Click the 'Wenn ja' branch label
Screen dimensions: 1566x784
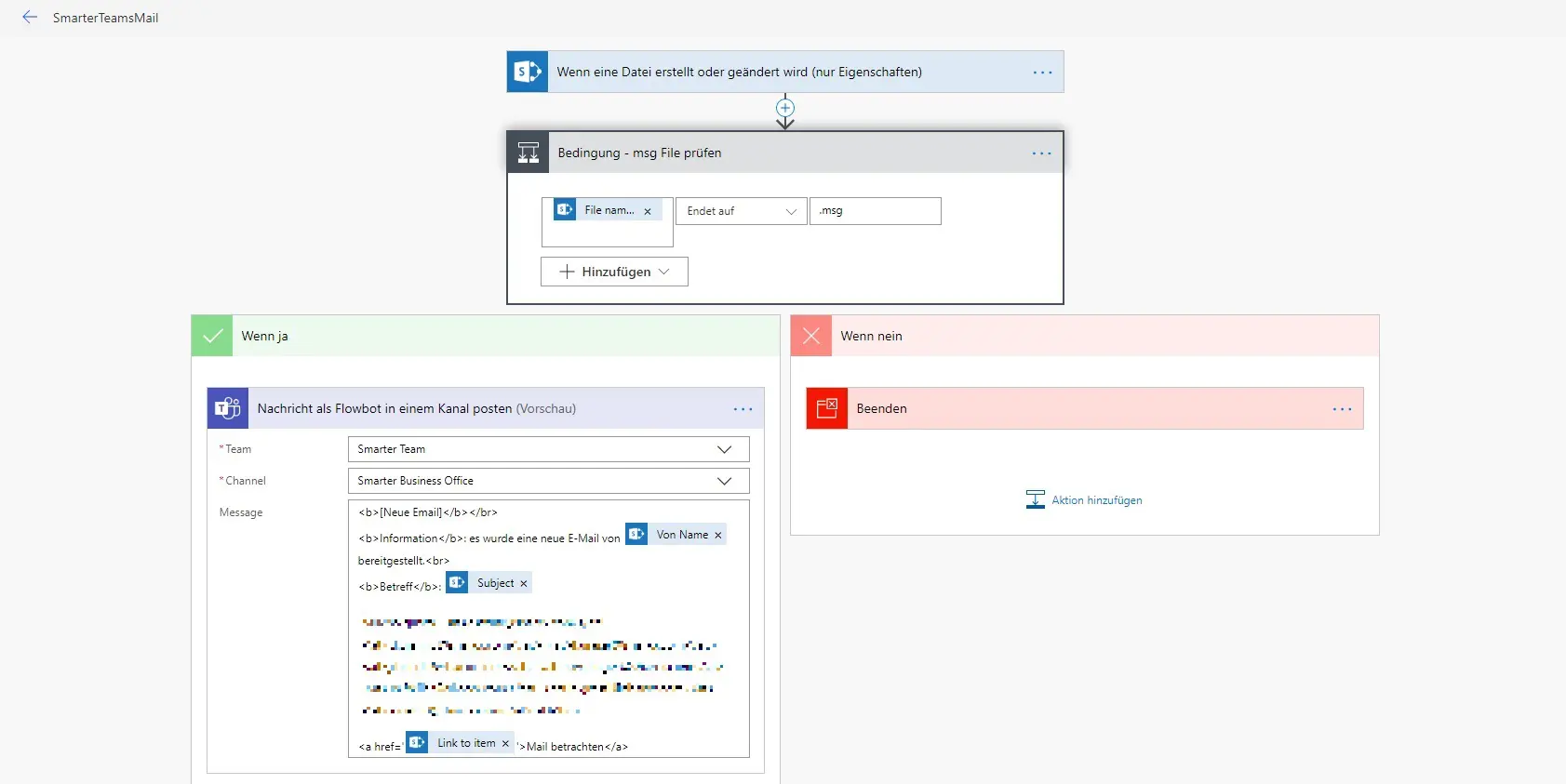click(264, 336)
